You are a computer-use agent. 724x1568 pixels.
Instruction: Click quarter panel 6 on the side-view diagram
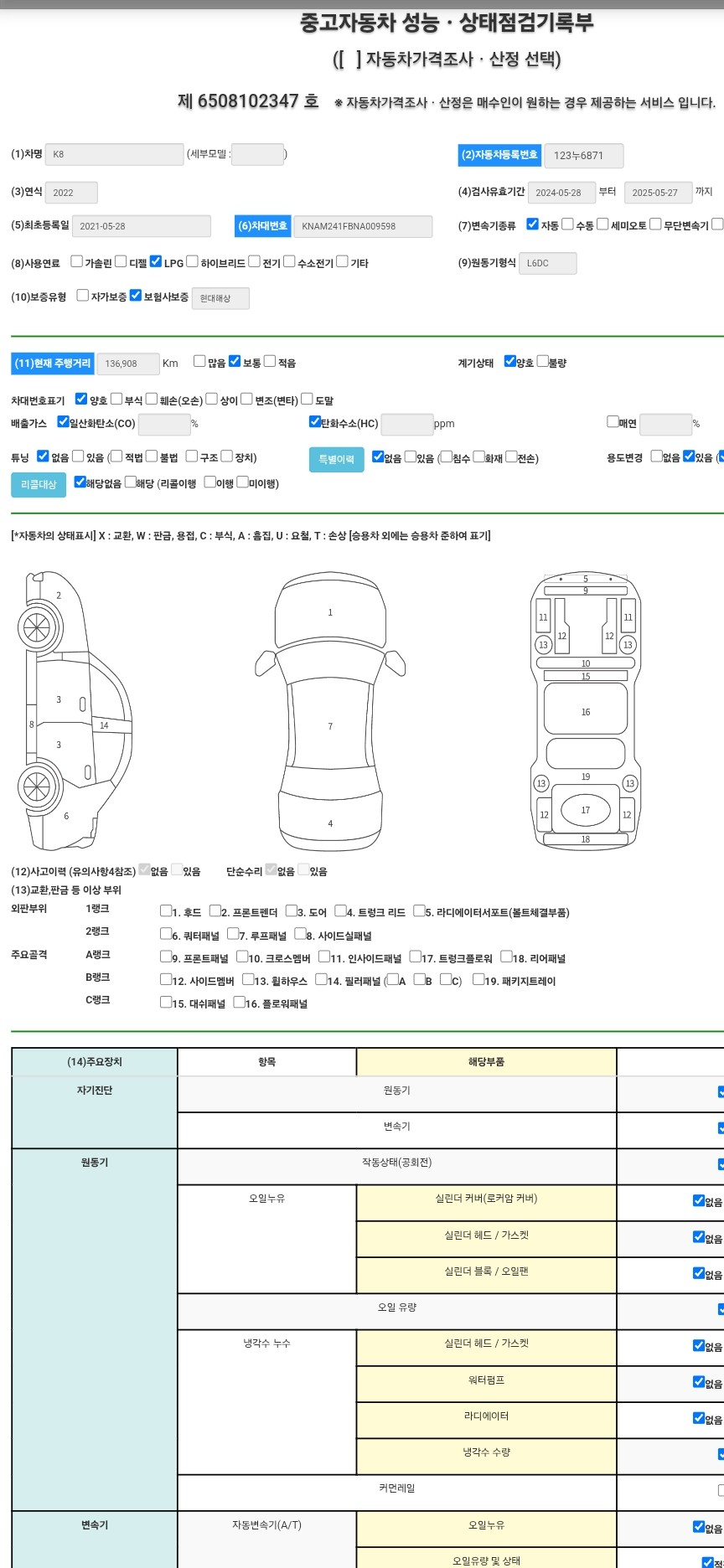coord(66,815)
